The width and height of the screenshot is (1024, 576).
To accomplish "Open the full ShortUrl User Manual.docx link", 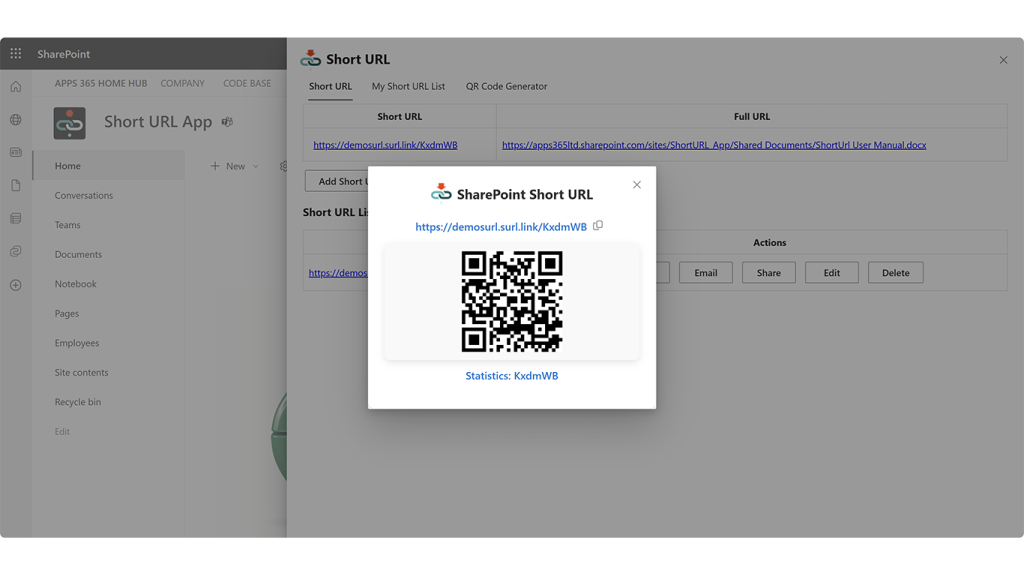I will point(714,145).
